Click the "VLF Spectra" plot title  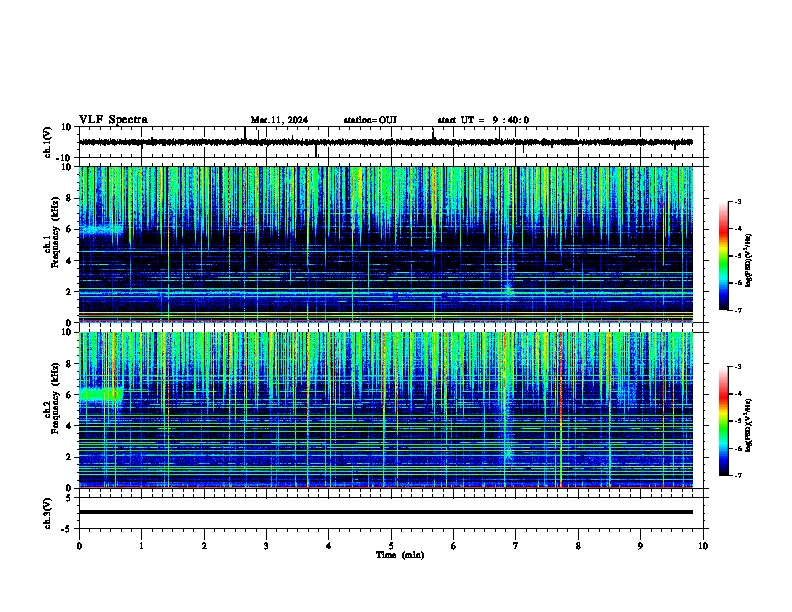(x=113, y=120)
